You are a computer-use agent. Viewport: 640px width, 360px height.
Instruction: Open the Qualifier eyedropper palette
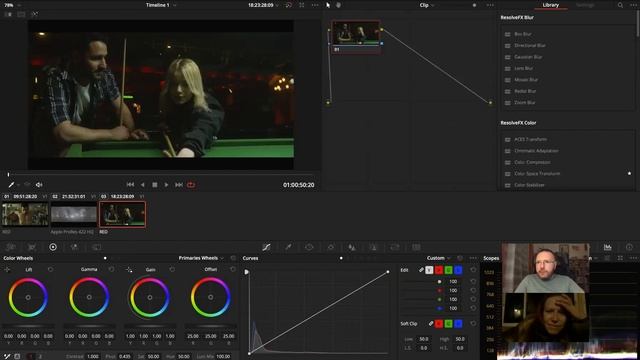tap(288, 247)
